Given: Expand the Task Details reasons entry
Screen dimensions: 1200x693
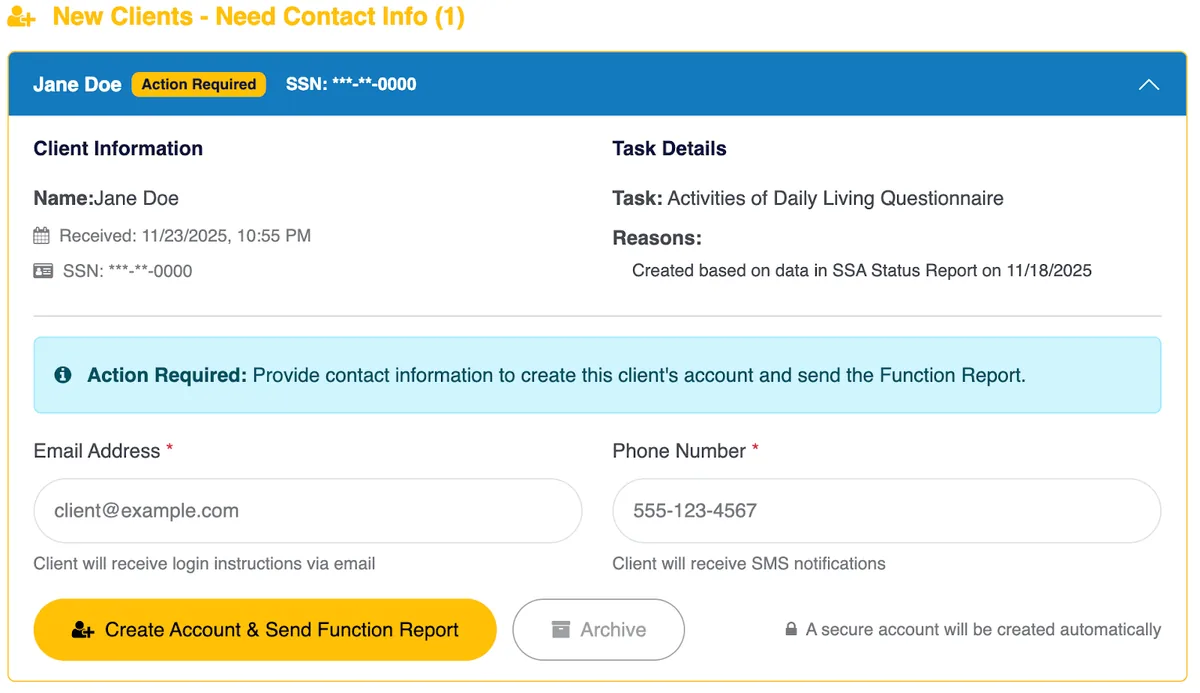Looking at the screenshot, I should tap(861, 270).
